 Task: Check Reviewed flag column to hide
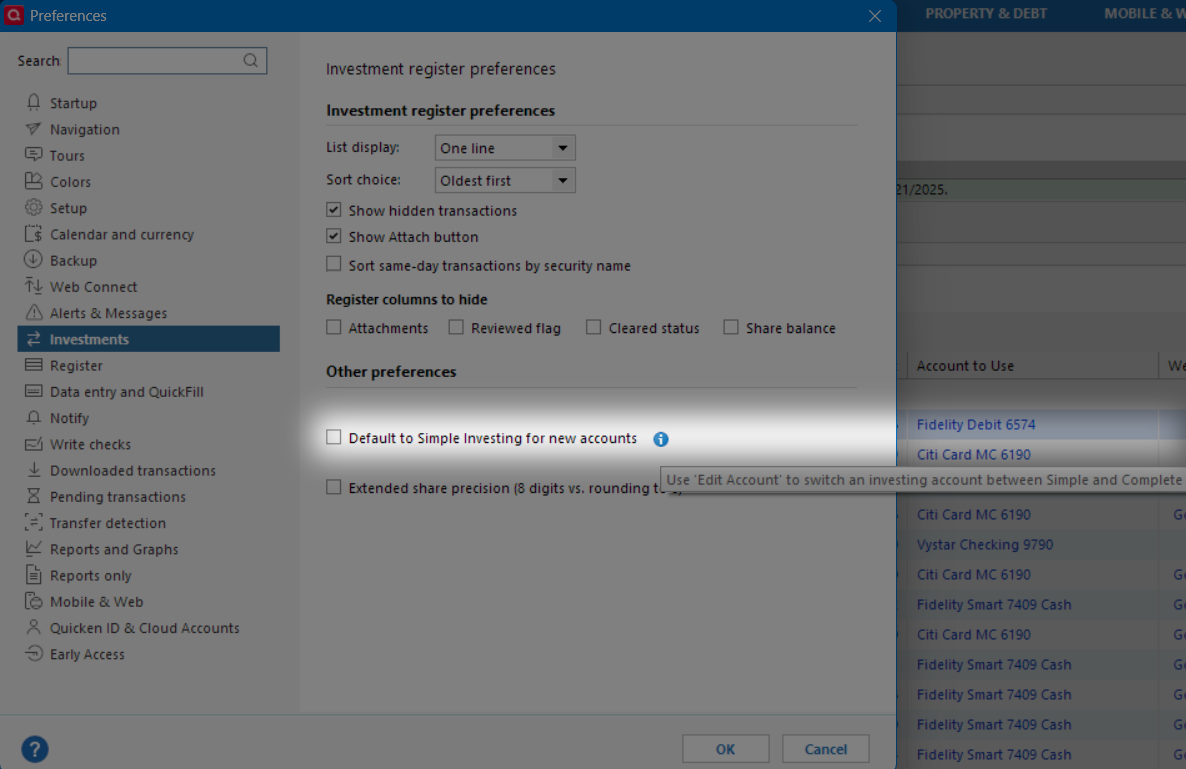pyautogui.click(x=456, y=327)
